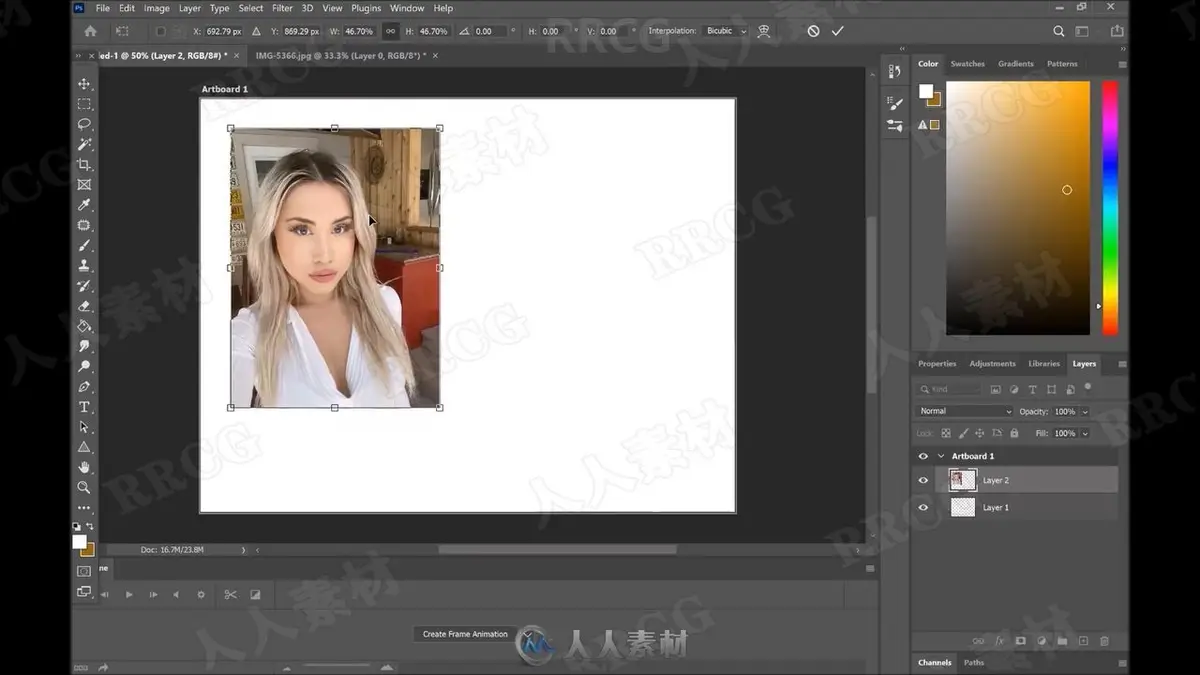
Task: Click the add layer mask icon
Action: (x=1020, y=641)
